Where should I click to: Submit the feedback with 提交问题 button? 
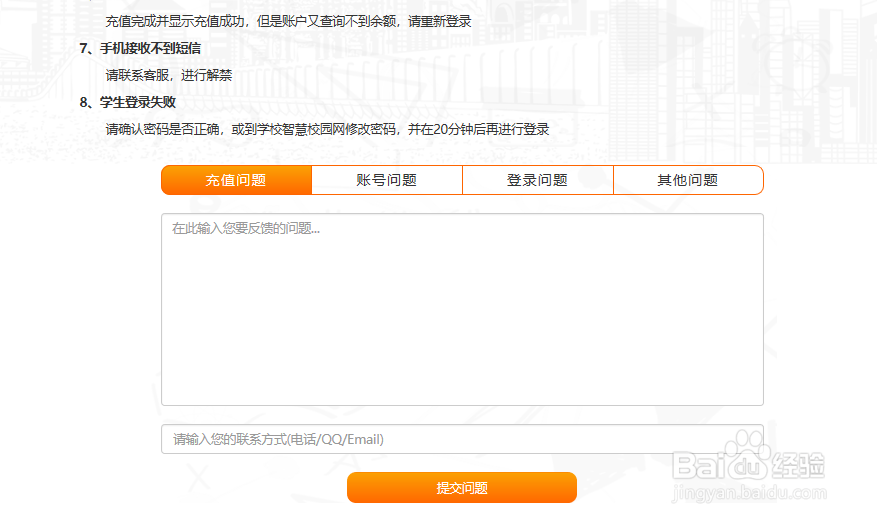462,488
